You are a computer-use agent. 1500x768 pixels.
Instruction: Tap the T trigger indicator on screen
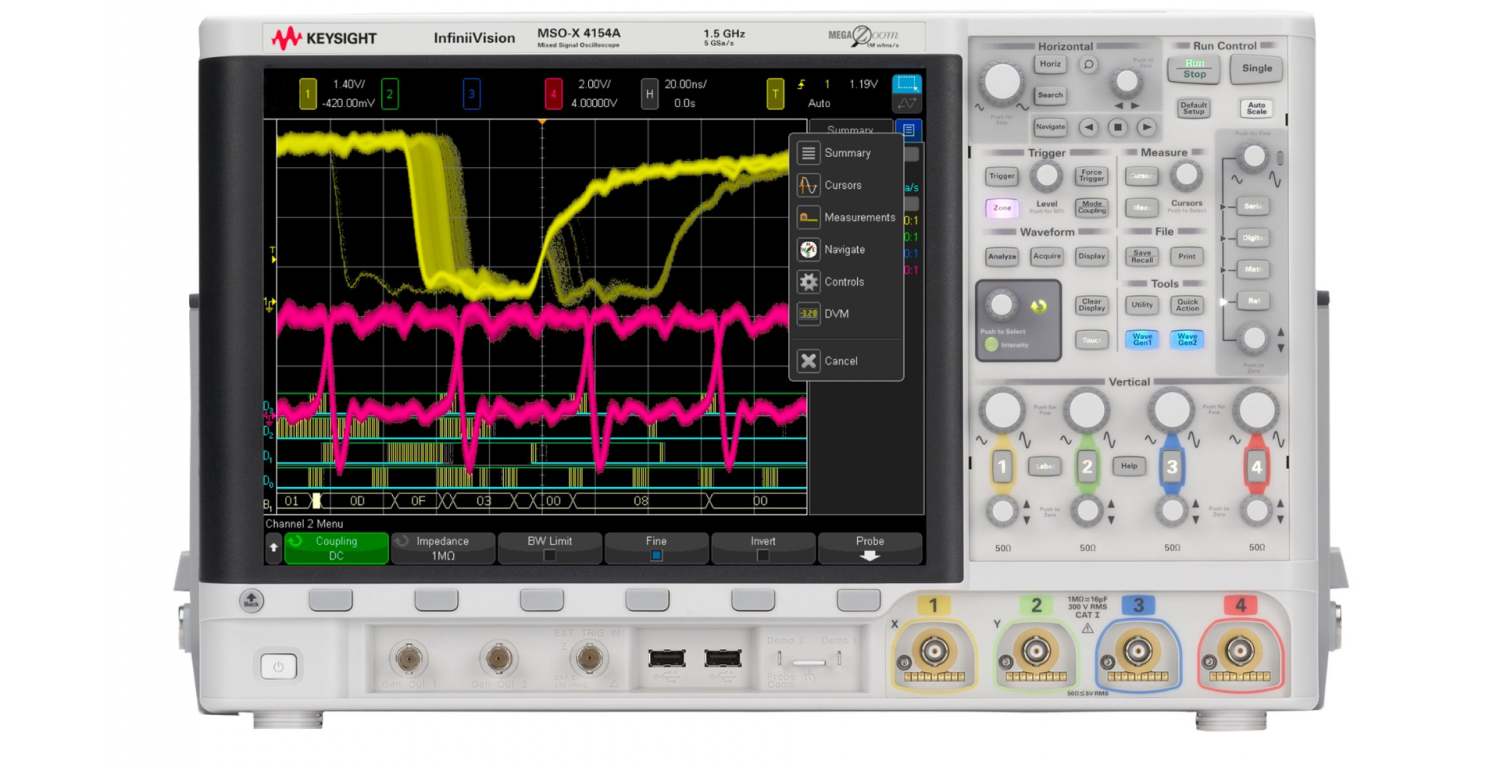click(775, 94)
